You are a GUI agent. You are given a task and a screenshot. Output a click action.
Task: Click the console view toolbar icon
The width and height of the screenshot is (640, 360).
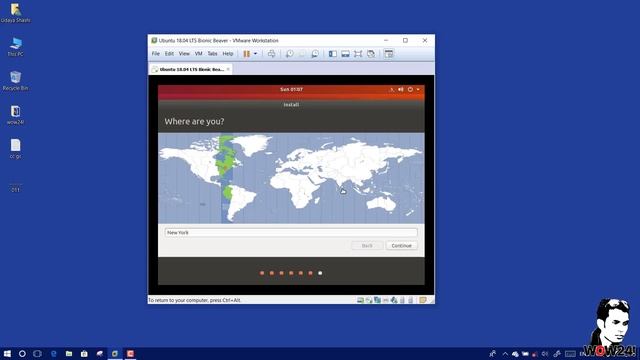pos(389,54)
